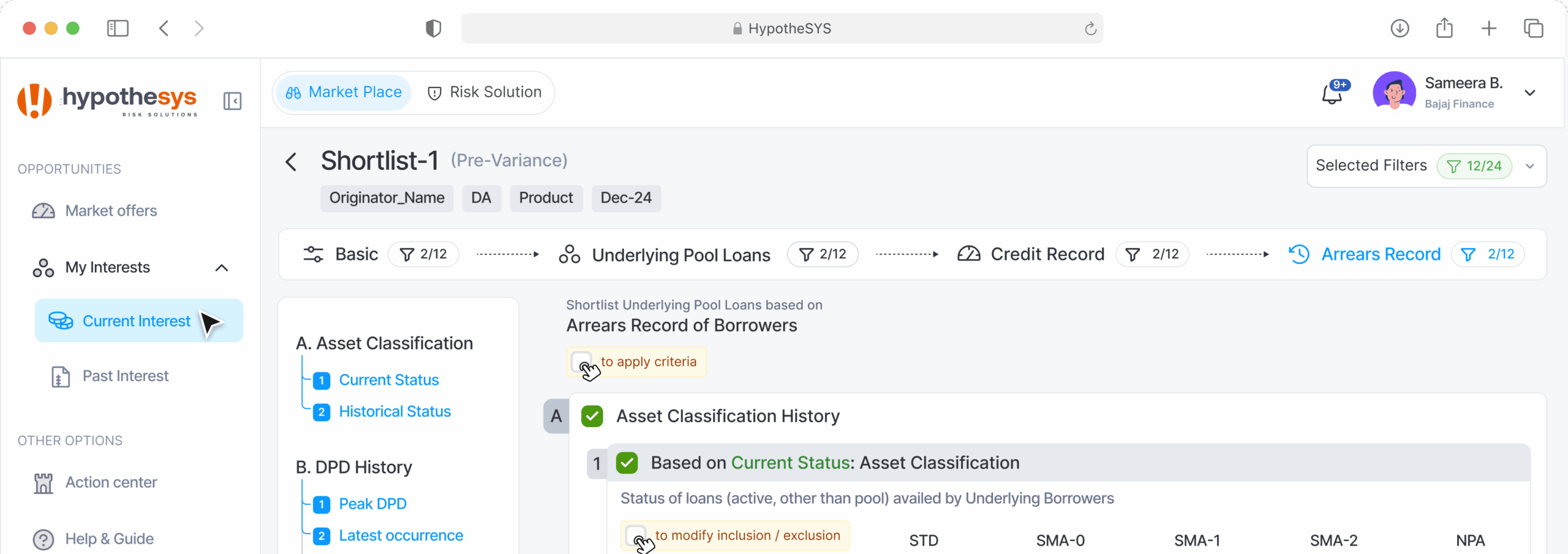Open Past Interest in the sidebar
The height and width of the screenshot is (554, 1568).
[x=125, y=376]
